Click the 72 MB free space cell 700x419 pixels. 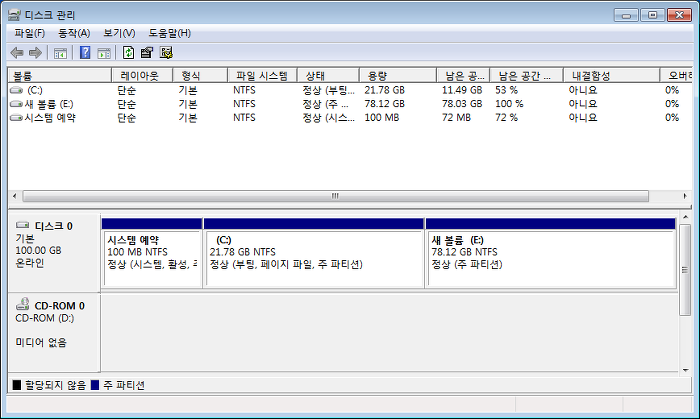coord(456,118)
